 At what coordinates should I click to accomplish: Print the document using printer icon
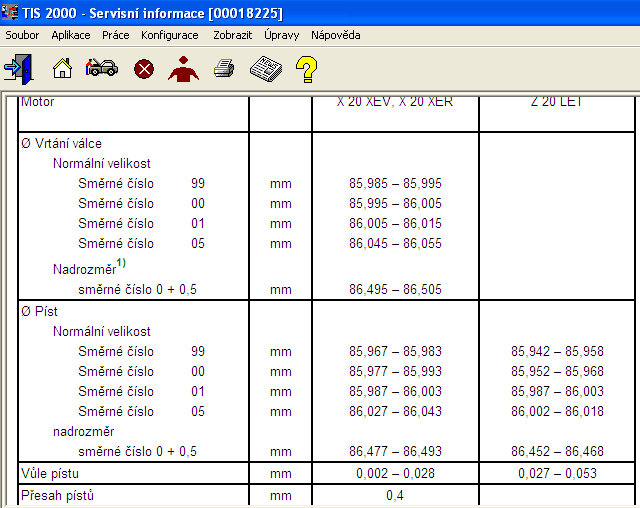coord(225,69)
